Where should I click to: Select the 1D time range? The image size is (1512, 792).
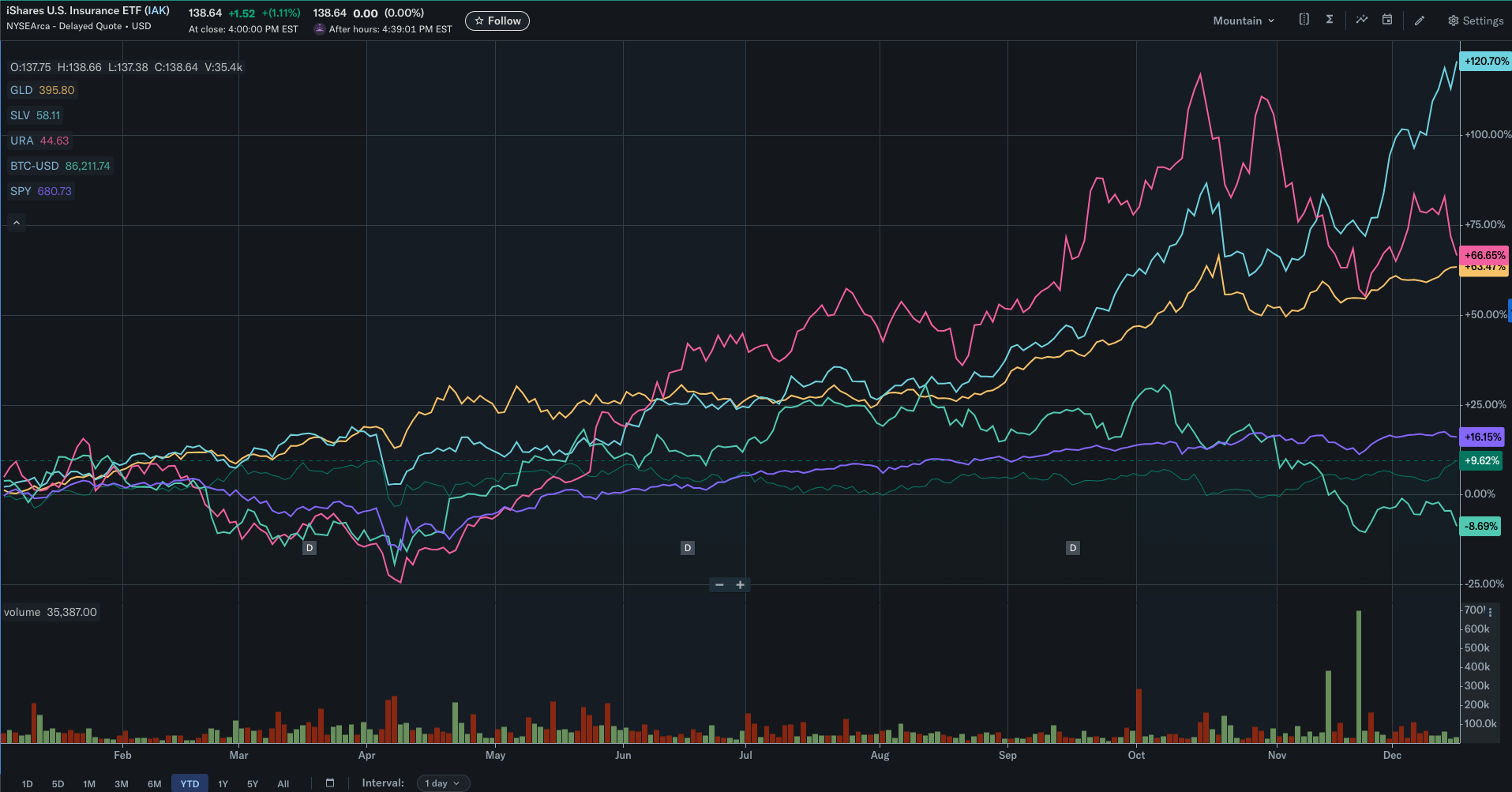[x=28, y=784]
